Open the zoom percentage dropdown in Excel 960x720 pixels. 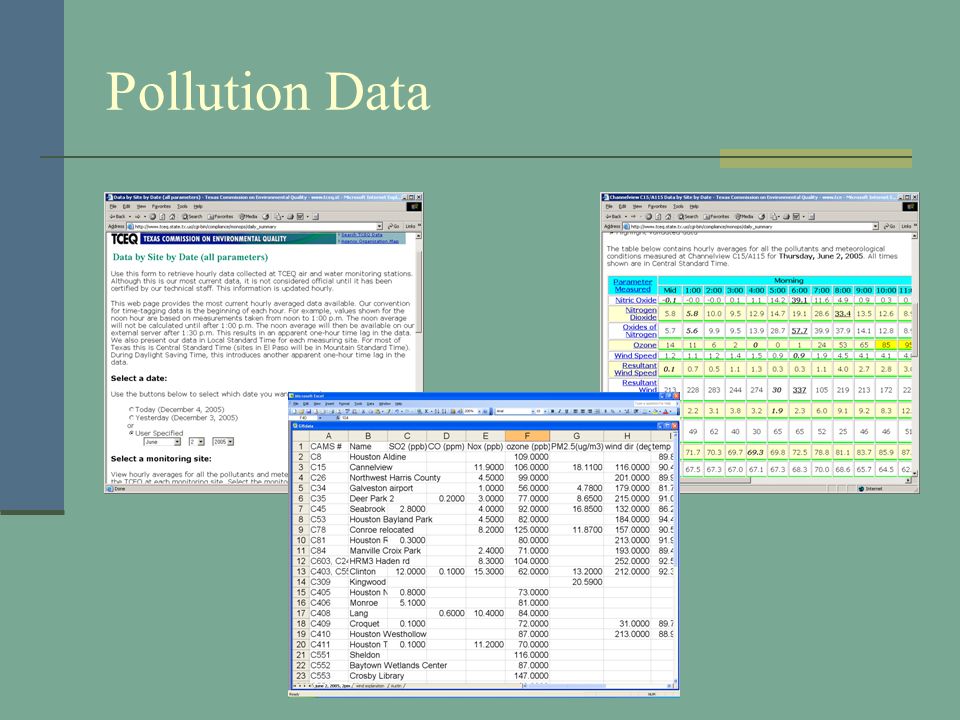click(479, 411)
